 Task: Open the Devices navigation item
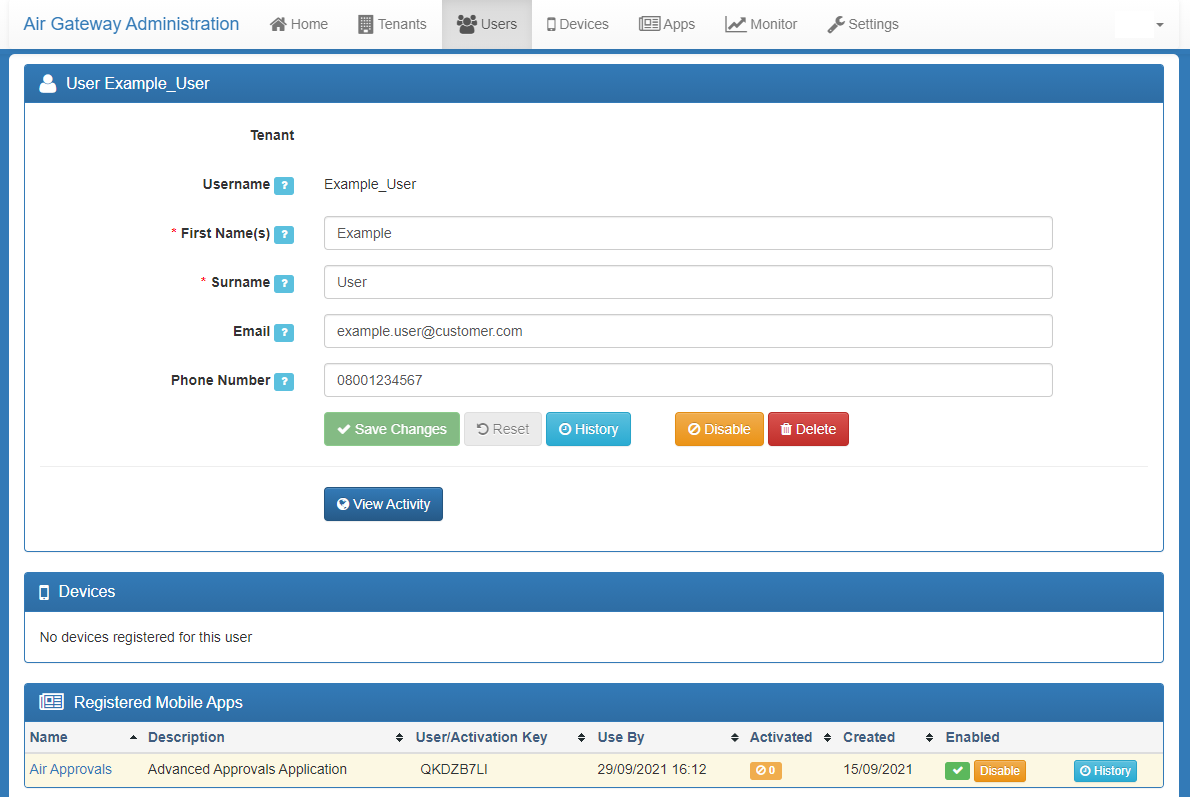[x=577, y=24]
